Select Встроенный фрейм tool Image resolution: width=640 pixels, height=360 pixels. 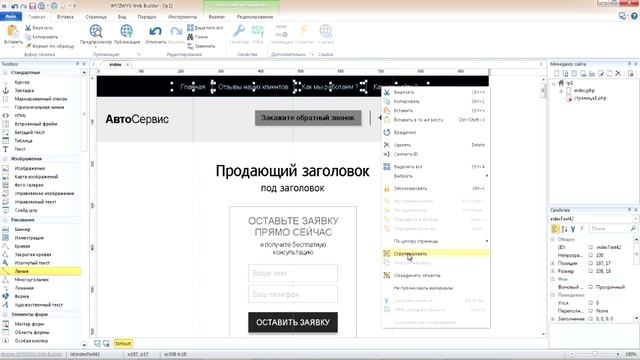[x=36, y=124]
